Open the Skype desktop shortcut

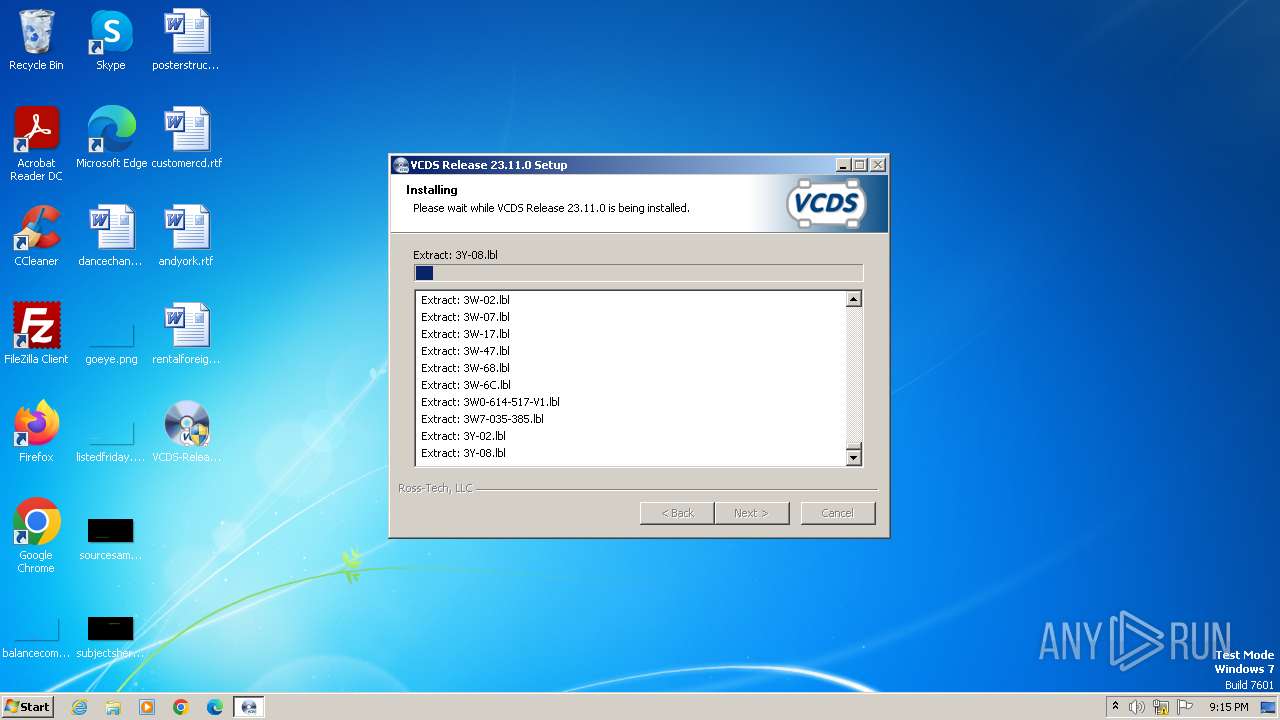[x=111, y=40]
